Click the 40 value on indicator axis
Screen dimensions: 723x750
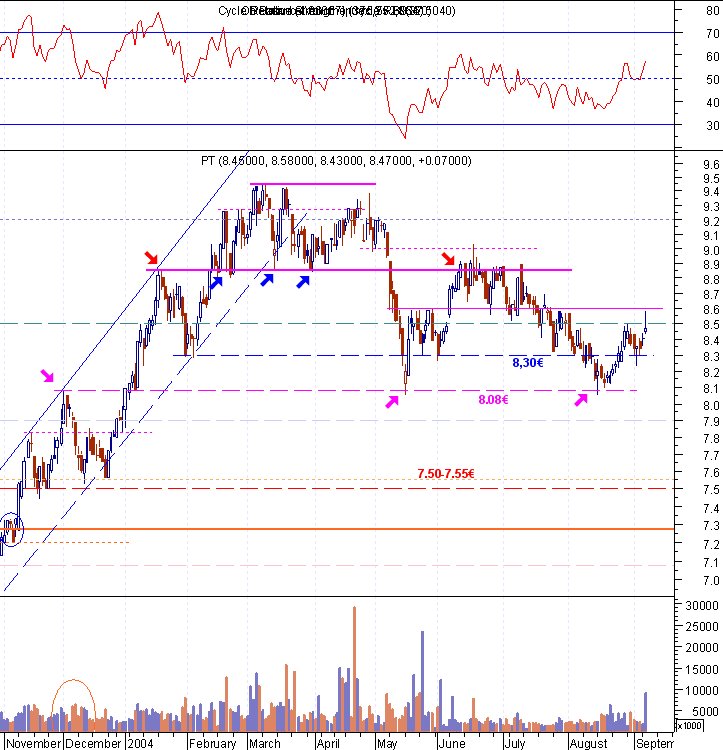tap(712, 102)
